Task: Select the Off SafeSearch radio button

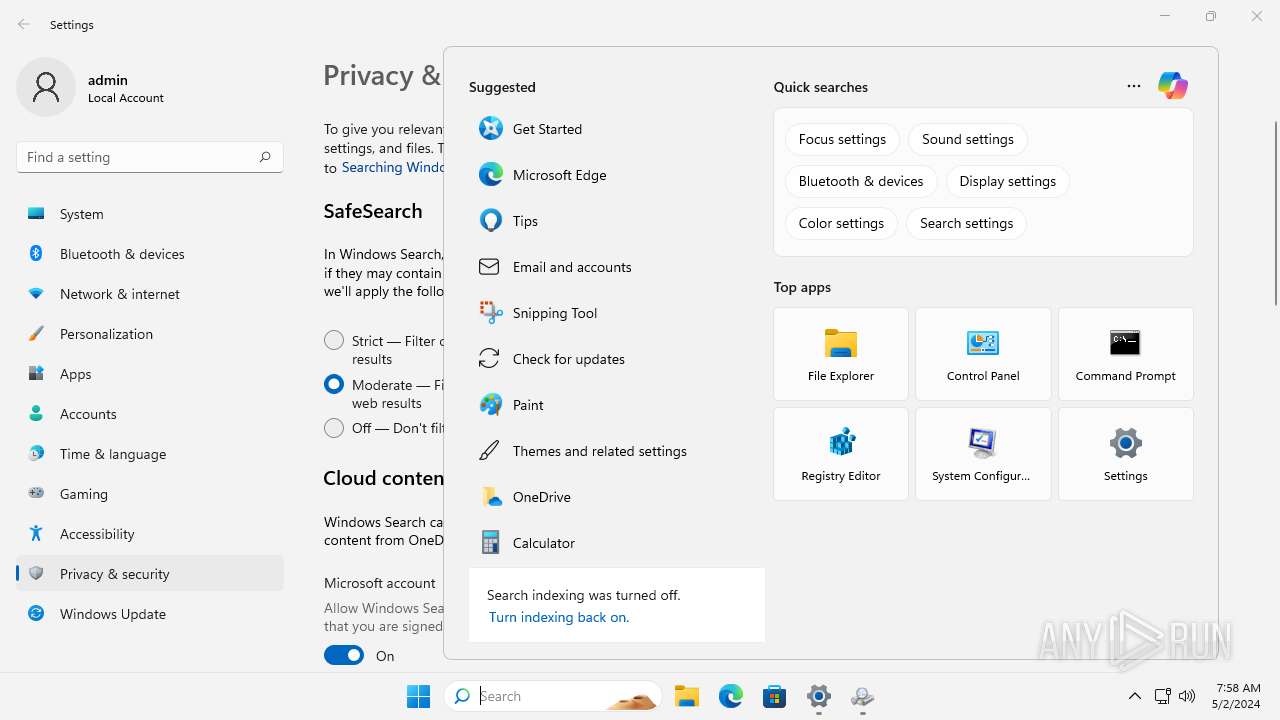Action: 334,428
